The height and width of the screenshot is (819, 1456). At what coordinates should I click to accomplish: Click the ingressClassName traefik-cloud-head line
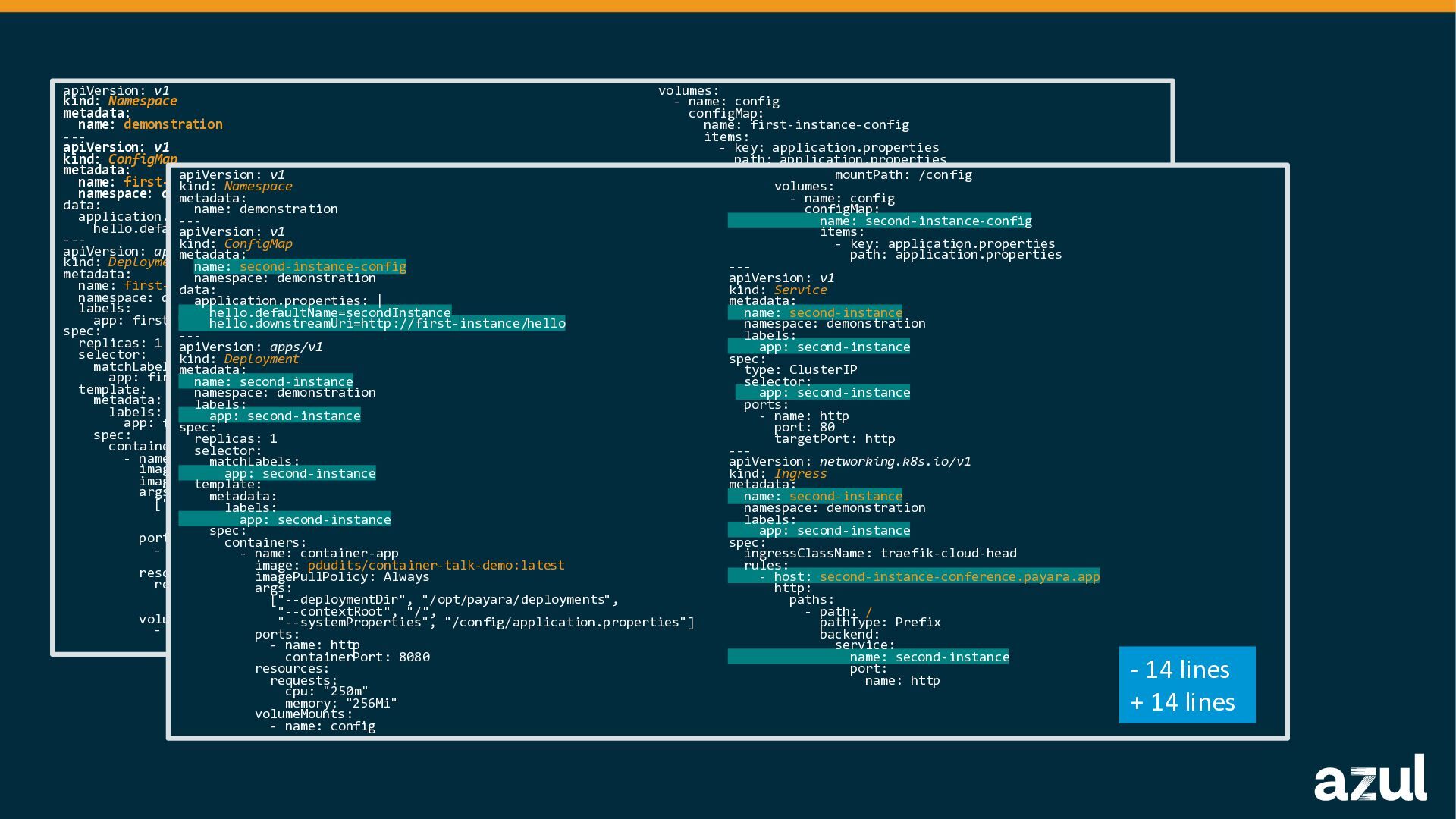click(x=880, y=553)
